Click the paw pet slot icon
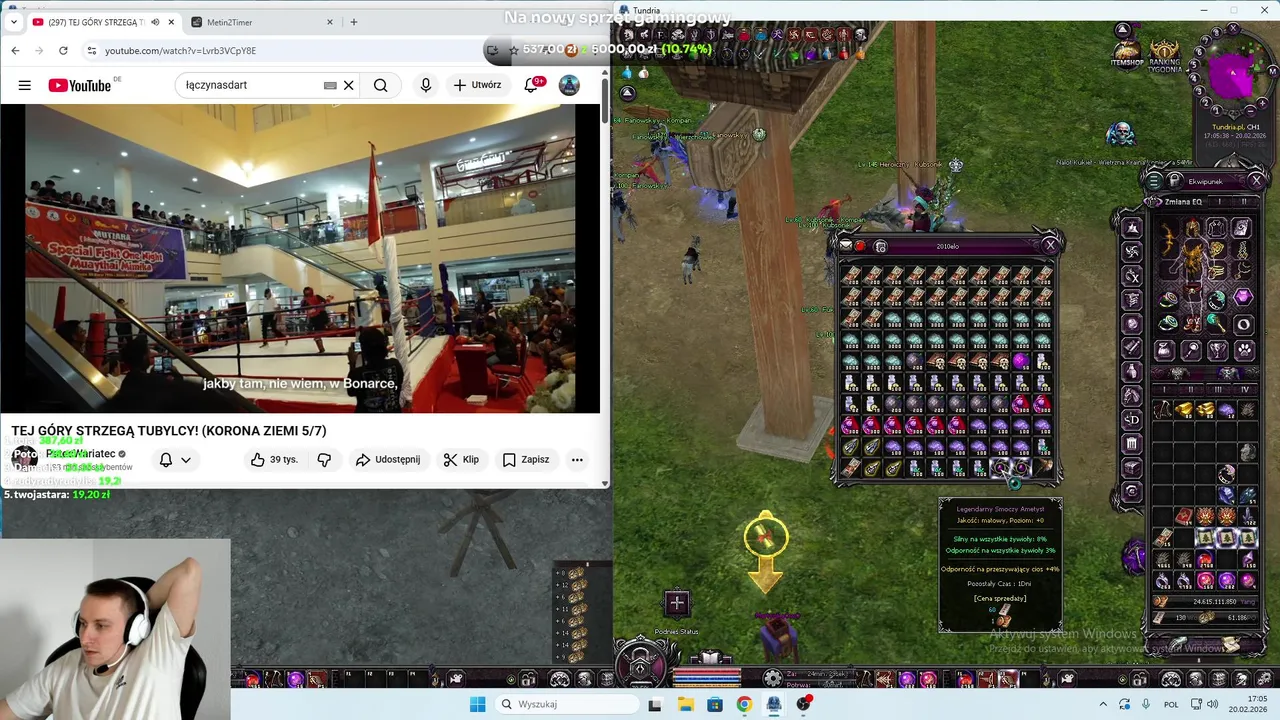Viewport: 1280px width, 720px height. click(1244, 350)
